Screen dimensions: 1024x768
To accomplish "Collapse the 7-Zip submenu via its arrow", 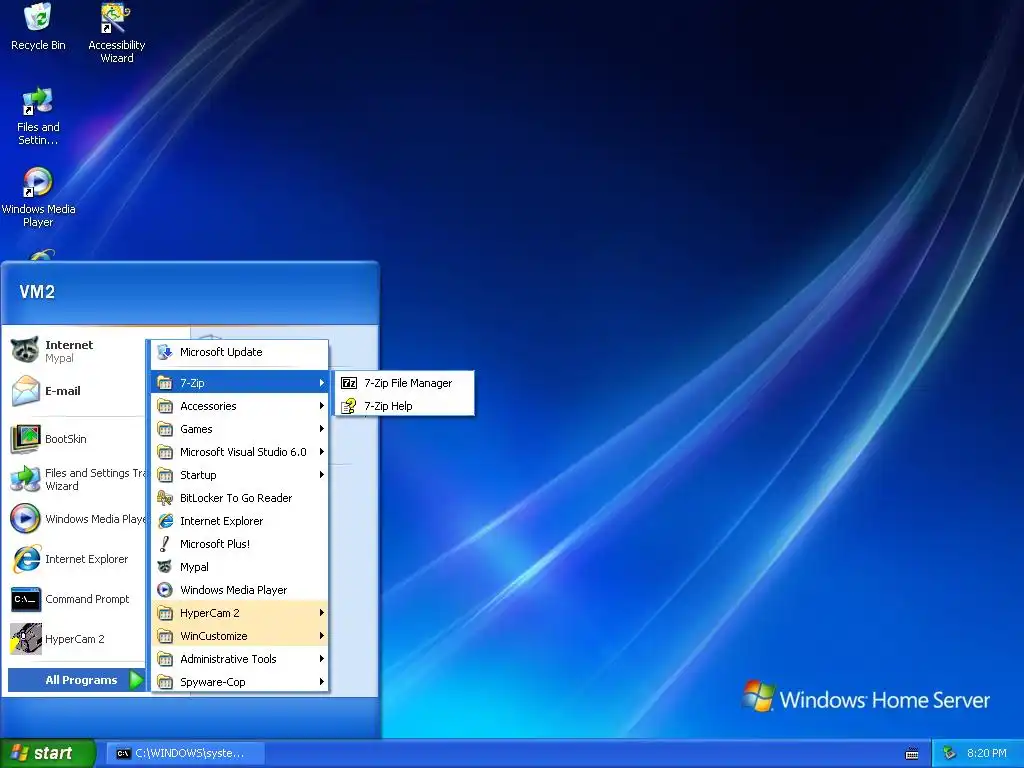I will [x=321, y=383].
